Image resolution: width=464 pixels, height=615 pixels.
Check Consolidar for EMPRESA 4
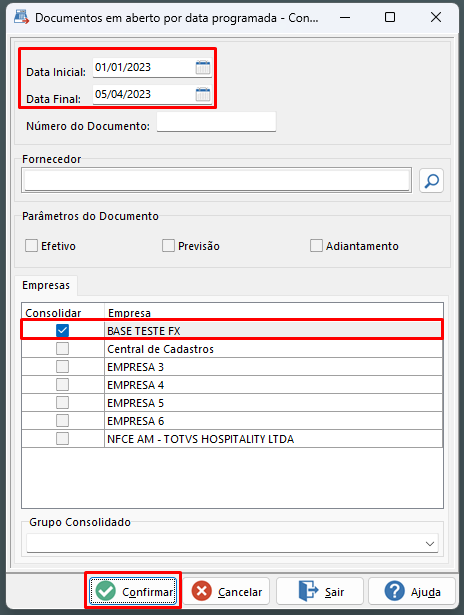(x=62, y=385)
